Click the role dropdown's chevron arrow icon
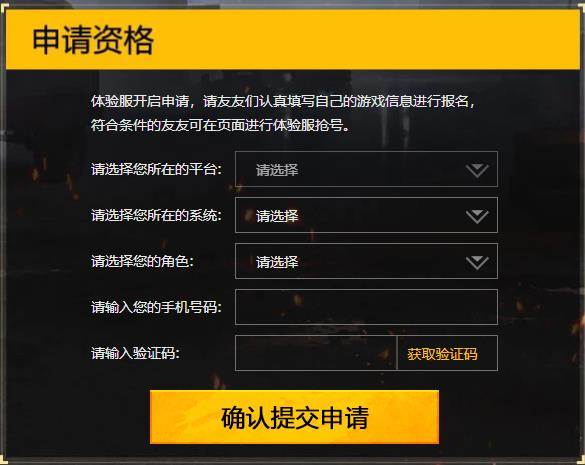 [x=477, y=262]
